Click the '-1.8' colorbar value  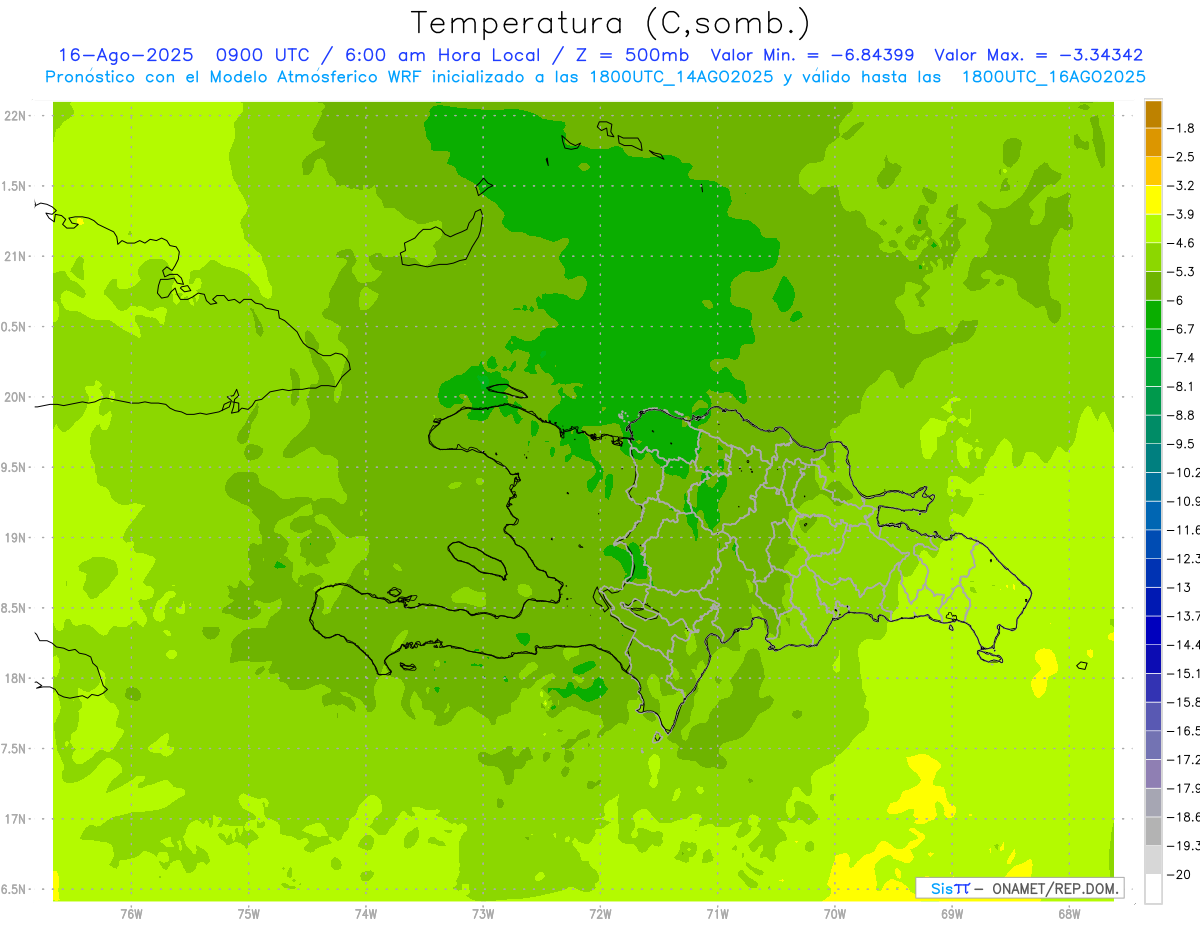pyautogui.click(x=1181, y=128)
